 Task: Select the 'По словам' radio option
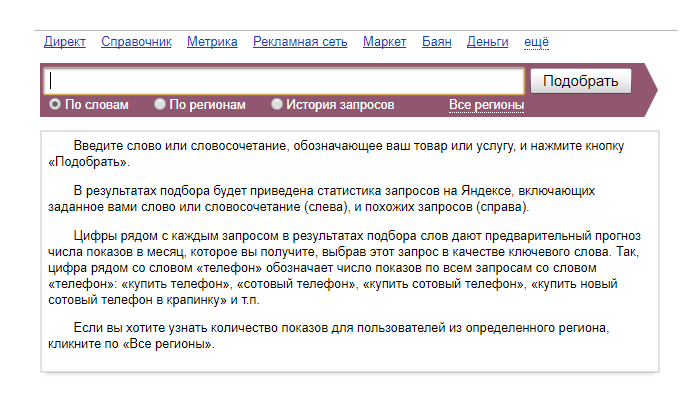coord(56,104)
